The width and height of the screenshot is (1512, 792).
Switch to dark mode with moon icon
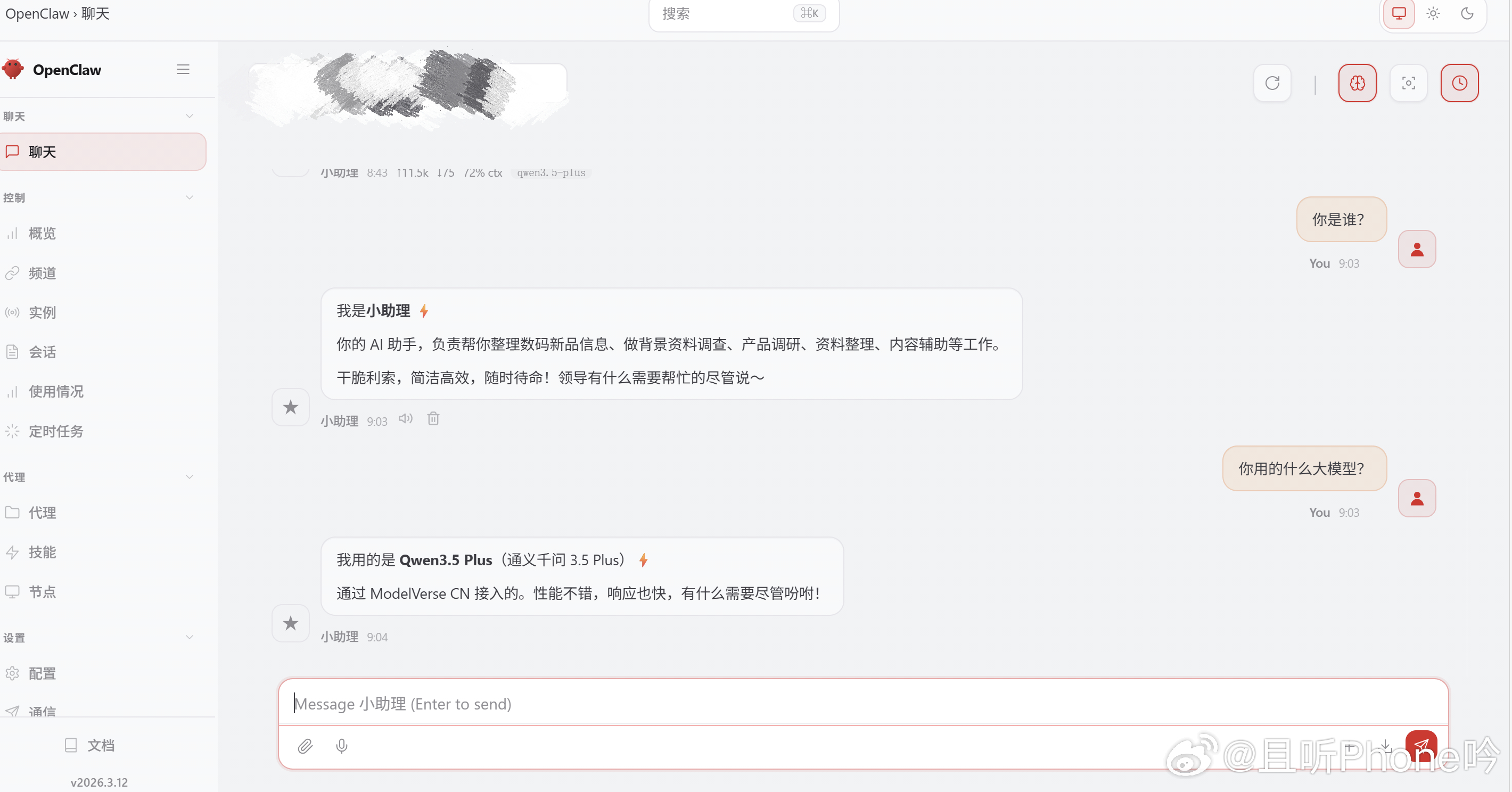pyautogui.click(x=1468, y=13)
